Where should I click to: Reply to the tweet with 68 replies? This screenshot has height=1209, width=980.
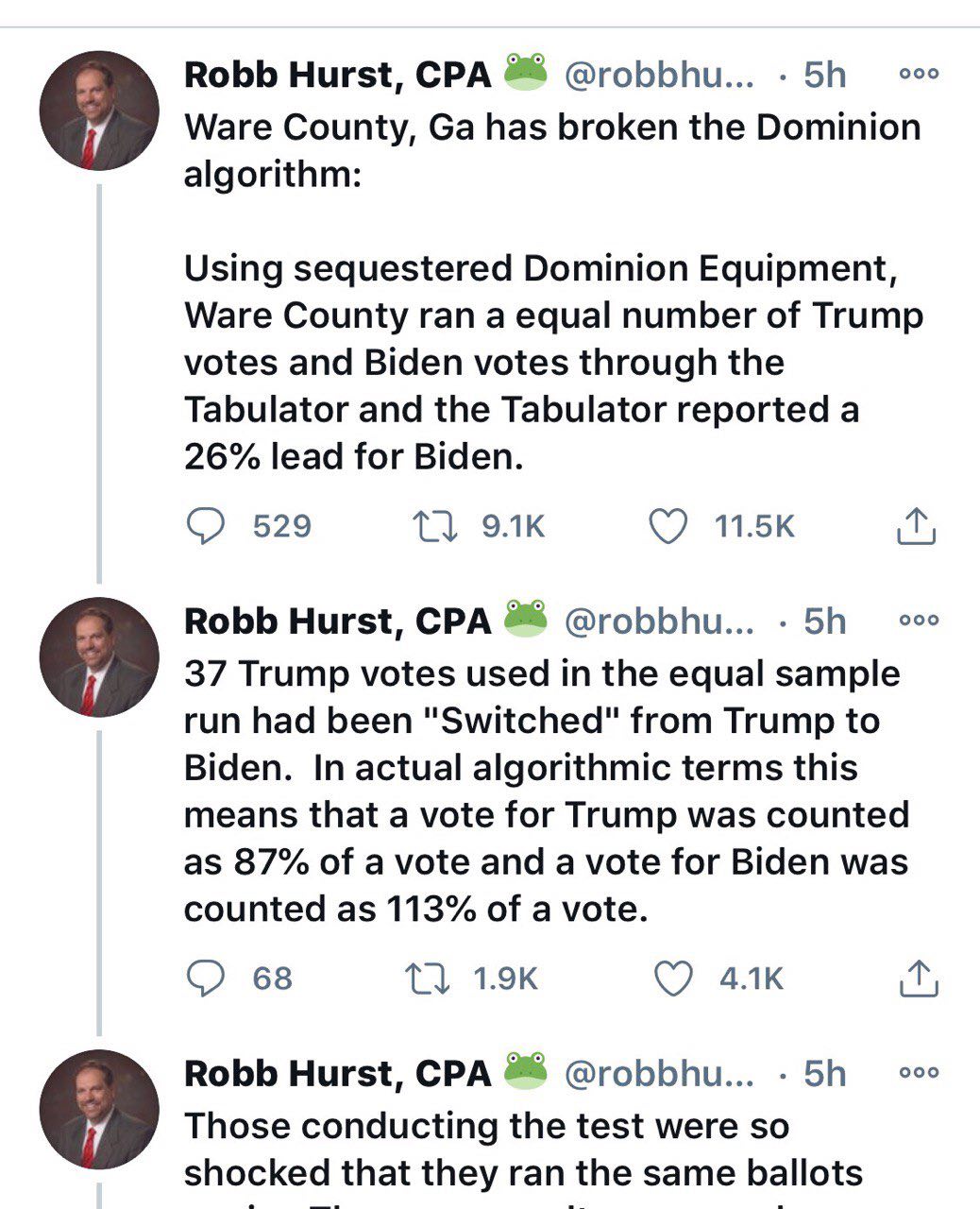[201, 978]
